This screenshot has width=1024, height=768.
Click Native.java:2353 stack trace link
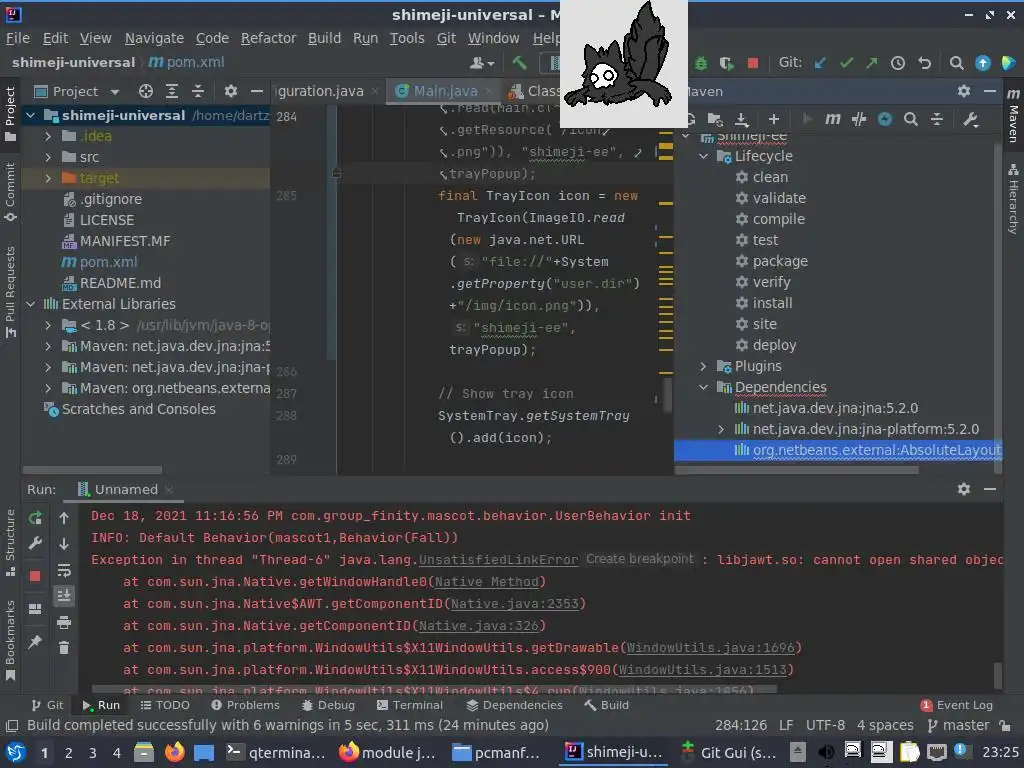tap(515, 604)
